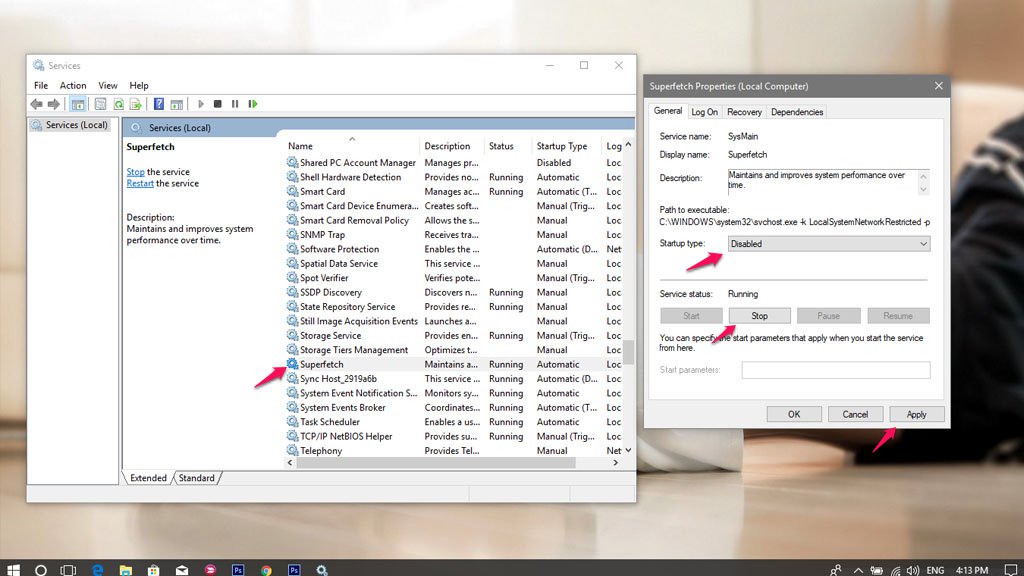Toggle Show/Hide Action Pane toolbar icon
This screenshot has width=1024, height=576.
pyautogui.click(x=176, y=104)
